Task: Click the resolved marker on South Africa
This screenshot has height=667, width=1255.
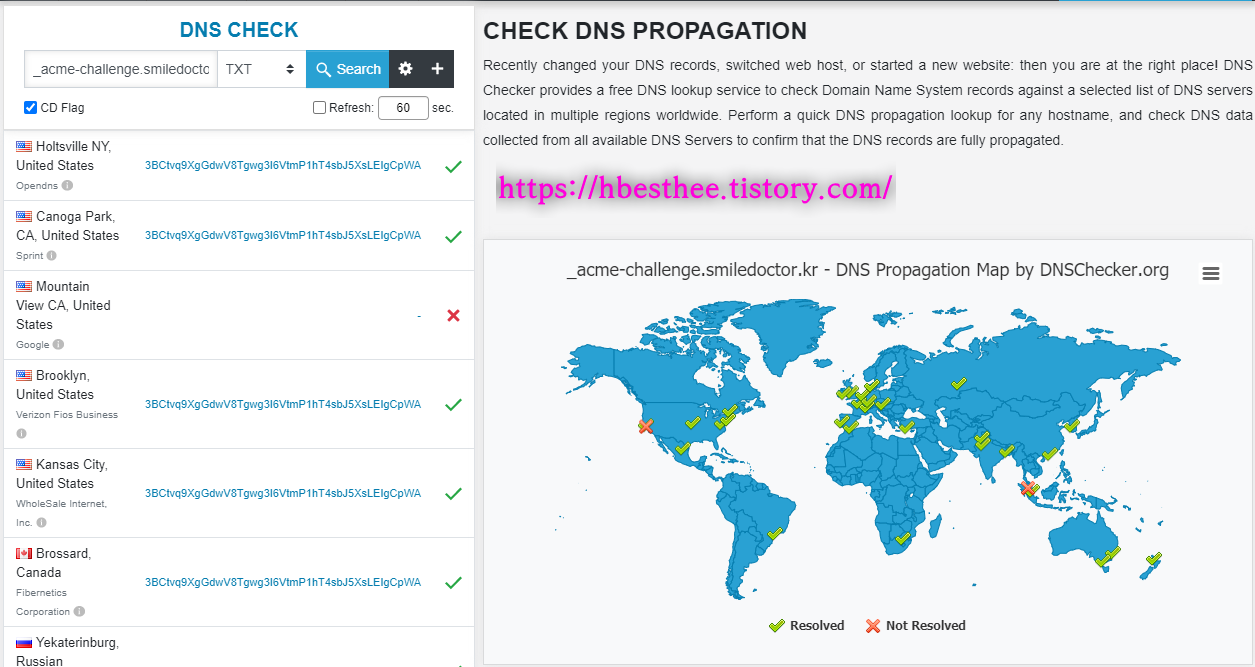Action: [902, 539]
